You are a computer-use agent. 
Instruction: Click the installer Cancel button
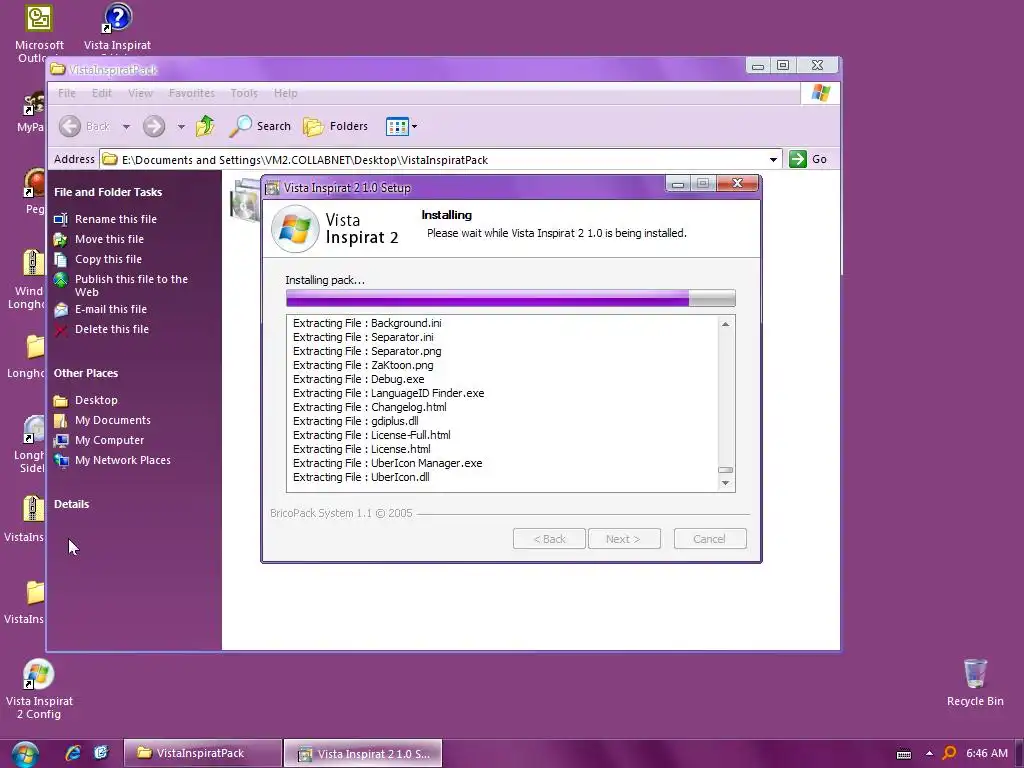(710, 539)
